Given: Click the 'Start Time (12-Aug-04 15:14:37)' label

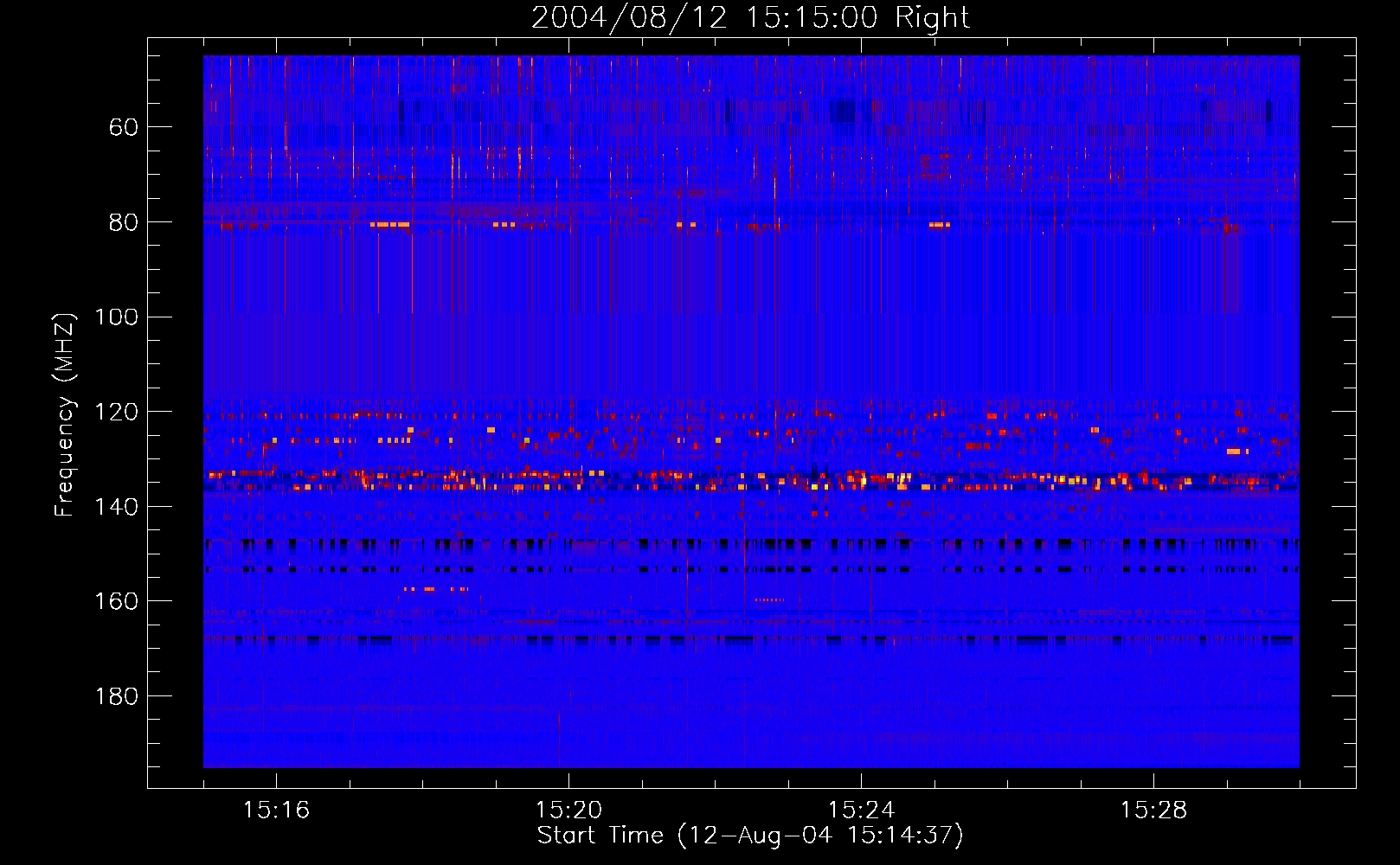Looking at the screenshot, I should (750, 836).
